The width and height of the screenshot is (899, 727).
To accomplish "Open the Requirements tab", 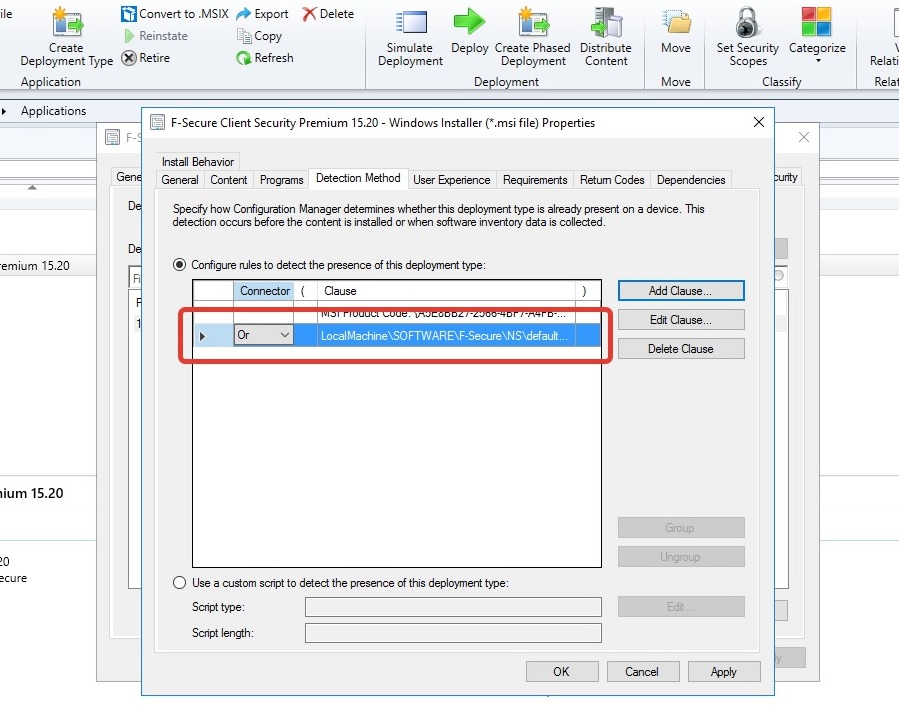I will coord(535,180).
